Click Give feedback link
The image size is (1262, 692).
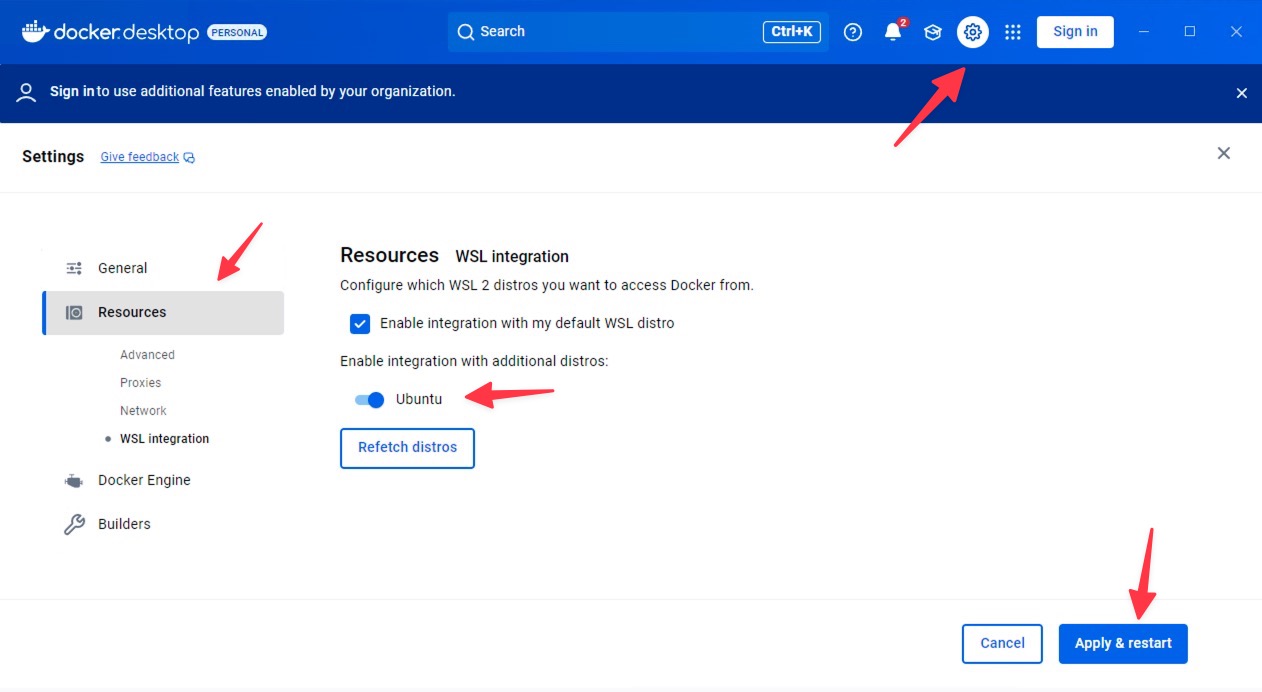click(140, 157)
